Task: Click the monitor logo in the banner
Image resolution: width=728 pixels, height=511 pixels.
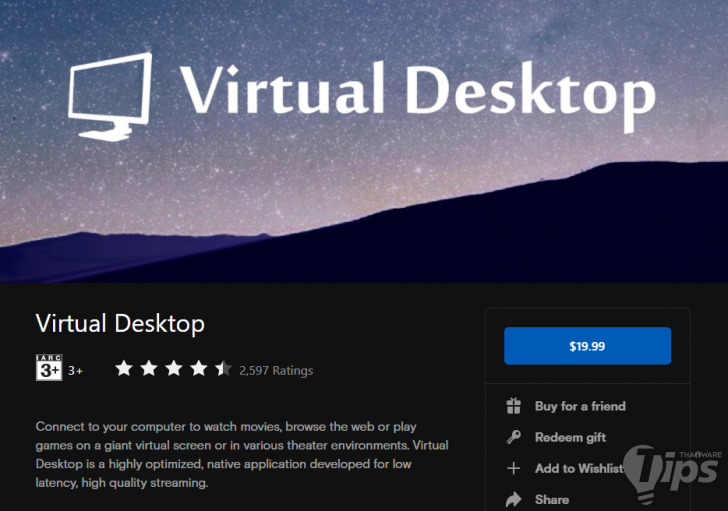Action: 110,97
